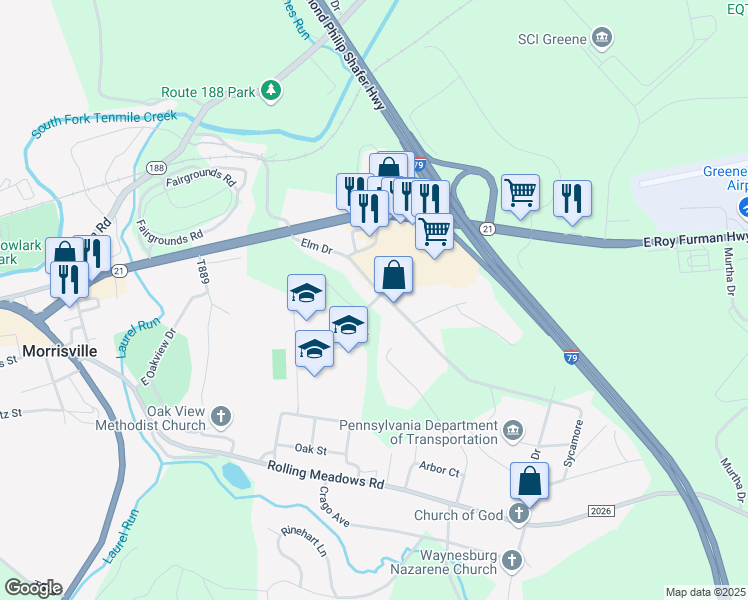748x600 pixels.
Task: Click the Interstate 79 shield on highway
Action: coord(571,357)
